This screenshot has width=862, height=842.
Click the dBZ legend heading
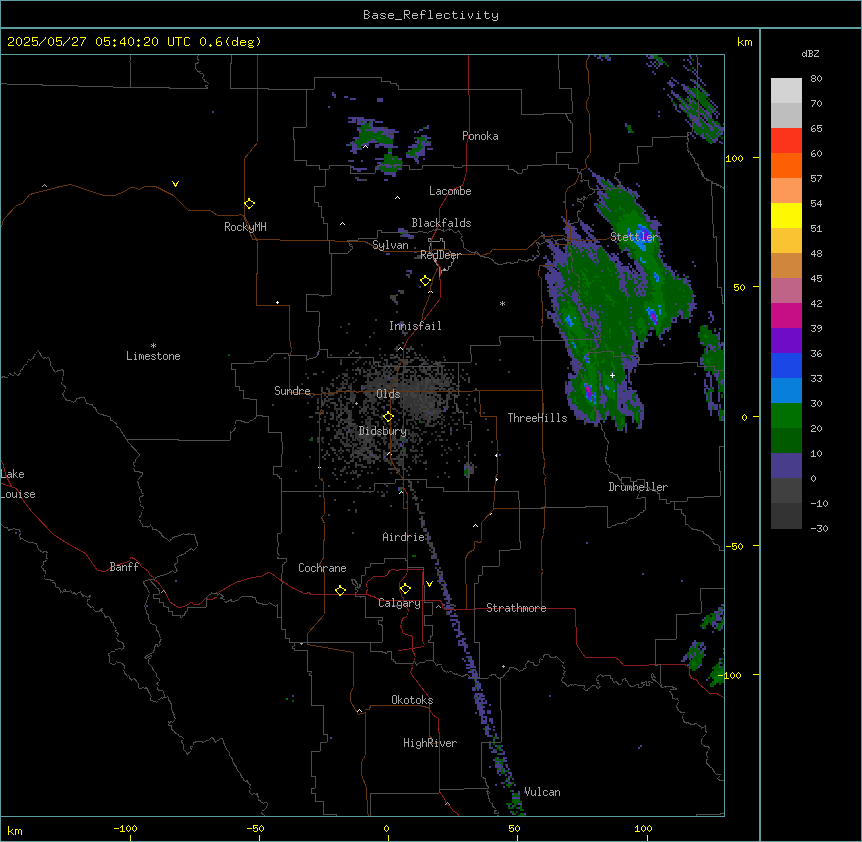pos(810,54)
